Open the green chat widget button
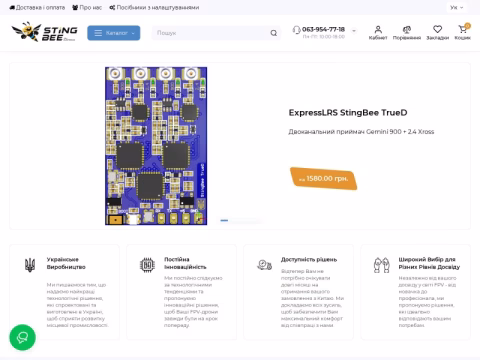The height and width of the screenshot is (360, 480). pyautogui.click(x=22, y=337)
